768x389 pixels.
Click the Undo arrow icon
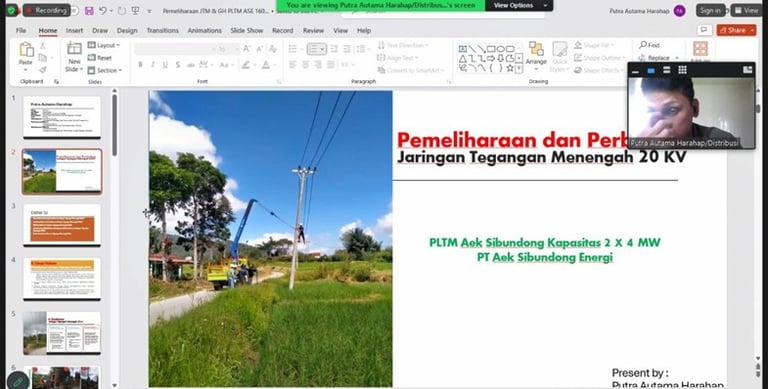(102, 10)
